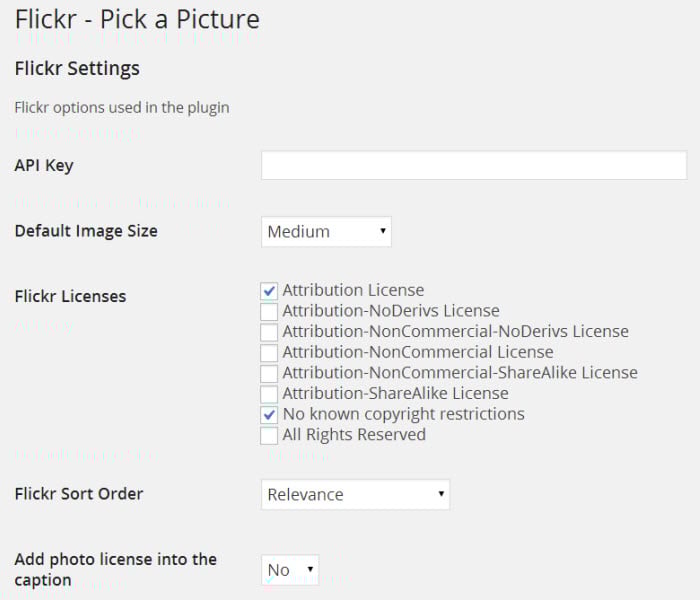Click the API Key input field
This screenshot has height=600, width=700.
pyautogui.click(x=474, y=166)
